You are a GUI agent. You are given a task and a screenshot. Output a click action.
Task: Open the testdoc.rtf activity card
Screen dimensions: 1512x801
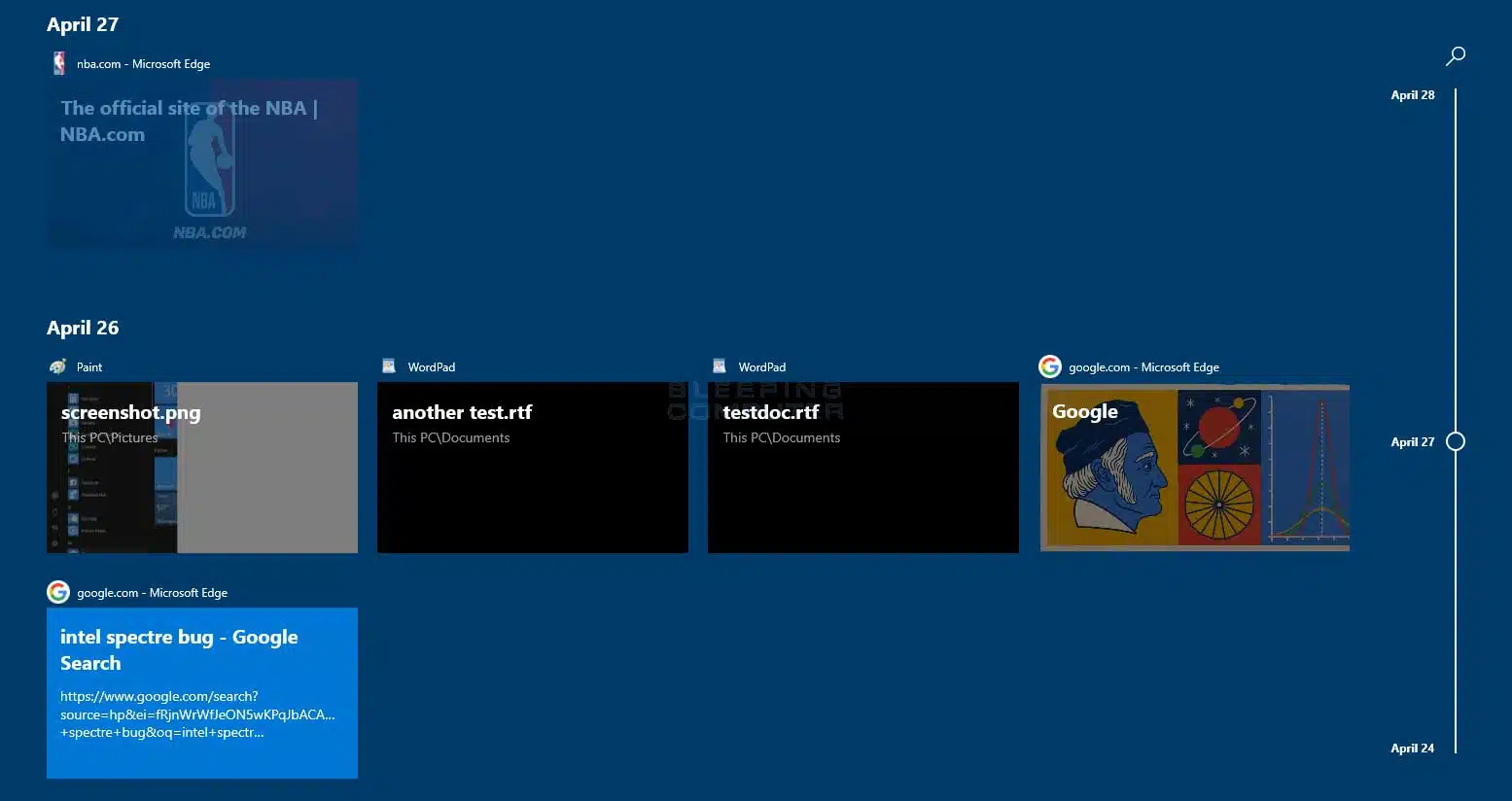pyautogui.click(x=862, y=468)
